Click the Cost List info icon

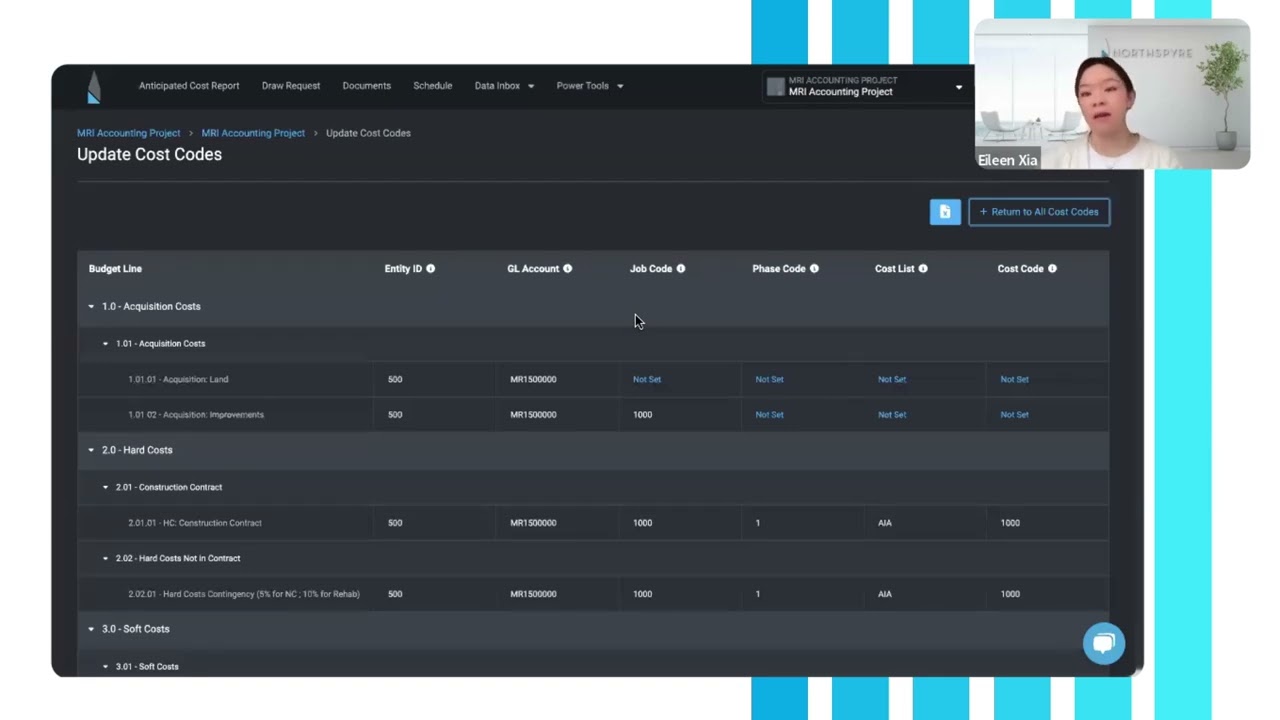(x=923, y=269)
